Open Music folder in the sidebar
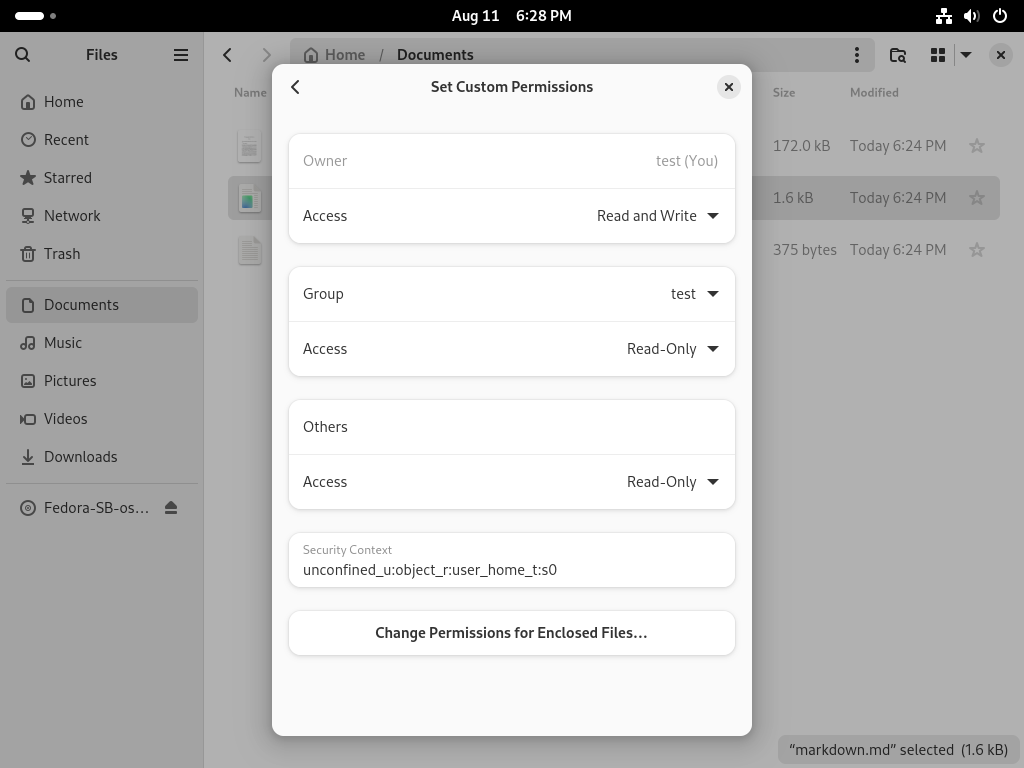1024x768 pixels. click(102, 343)
